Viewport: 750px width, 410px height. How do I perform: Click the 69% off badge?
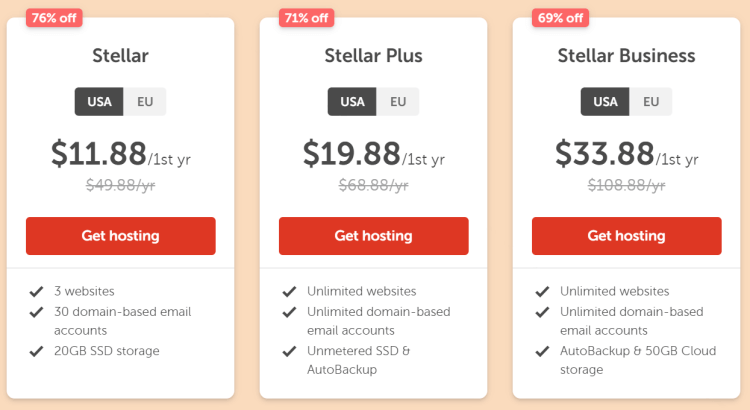click(560, 18)
